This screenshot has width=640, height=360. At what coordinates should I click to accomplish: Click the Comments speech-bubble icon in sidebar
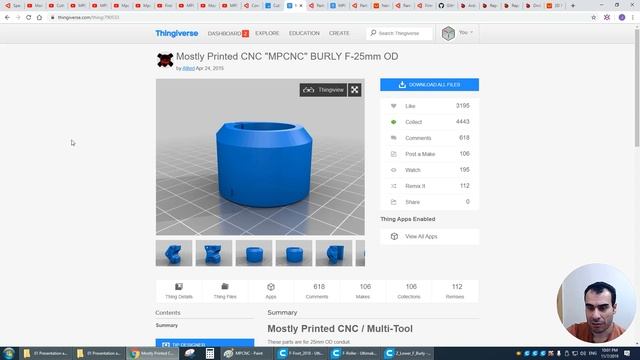point(393,138)
